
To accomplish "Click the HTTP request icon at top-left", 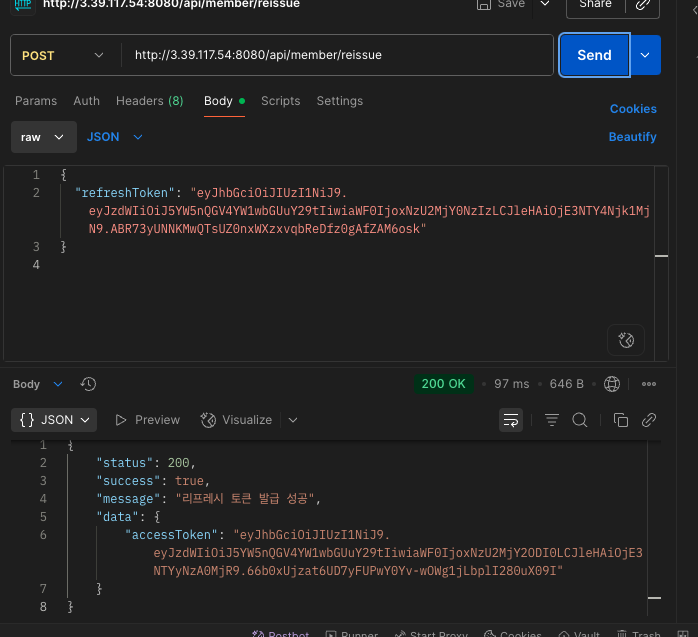I will (x=23, y=5).
